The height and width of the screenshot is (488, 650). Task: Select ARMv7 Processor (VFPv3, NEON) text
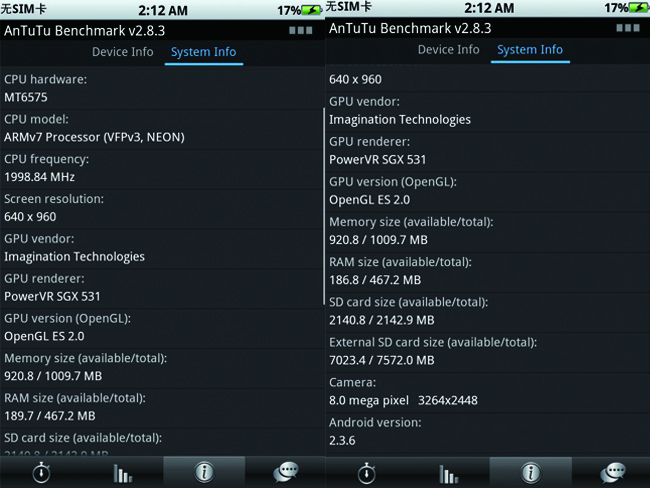tap(94, 137)
